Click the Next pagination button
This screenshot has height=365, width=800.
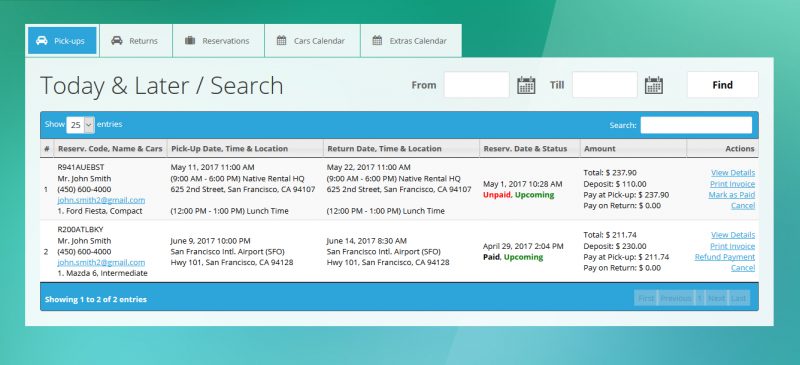716,298
